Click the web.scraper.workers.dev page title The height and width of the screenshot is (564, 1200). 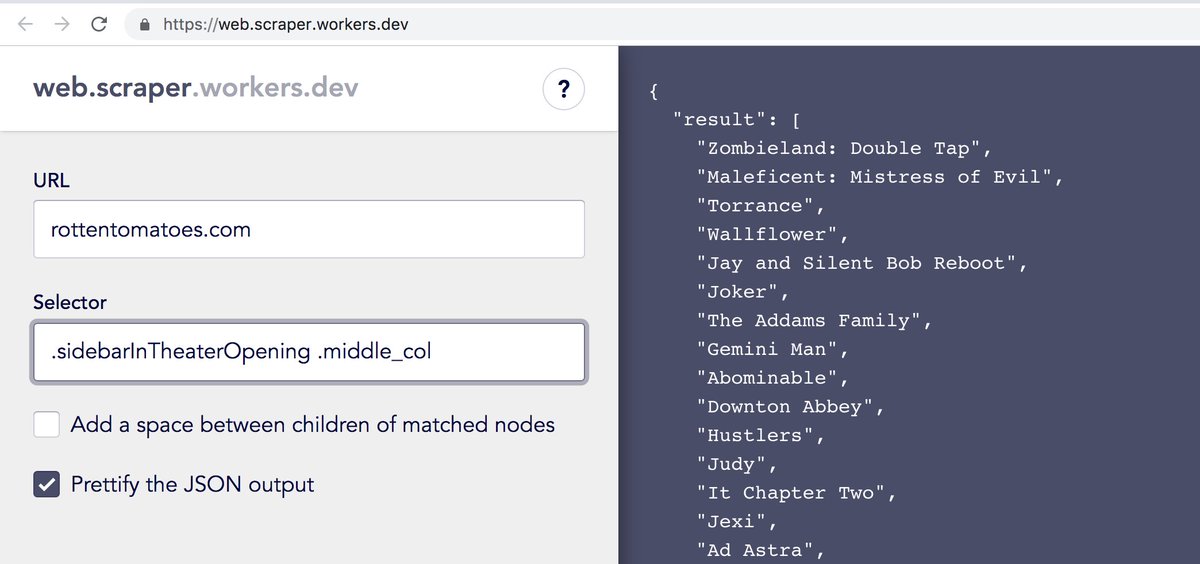click(195, 88)
